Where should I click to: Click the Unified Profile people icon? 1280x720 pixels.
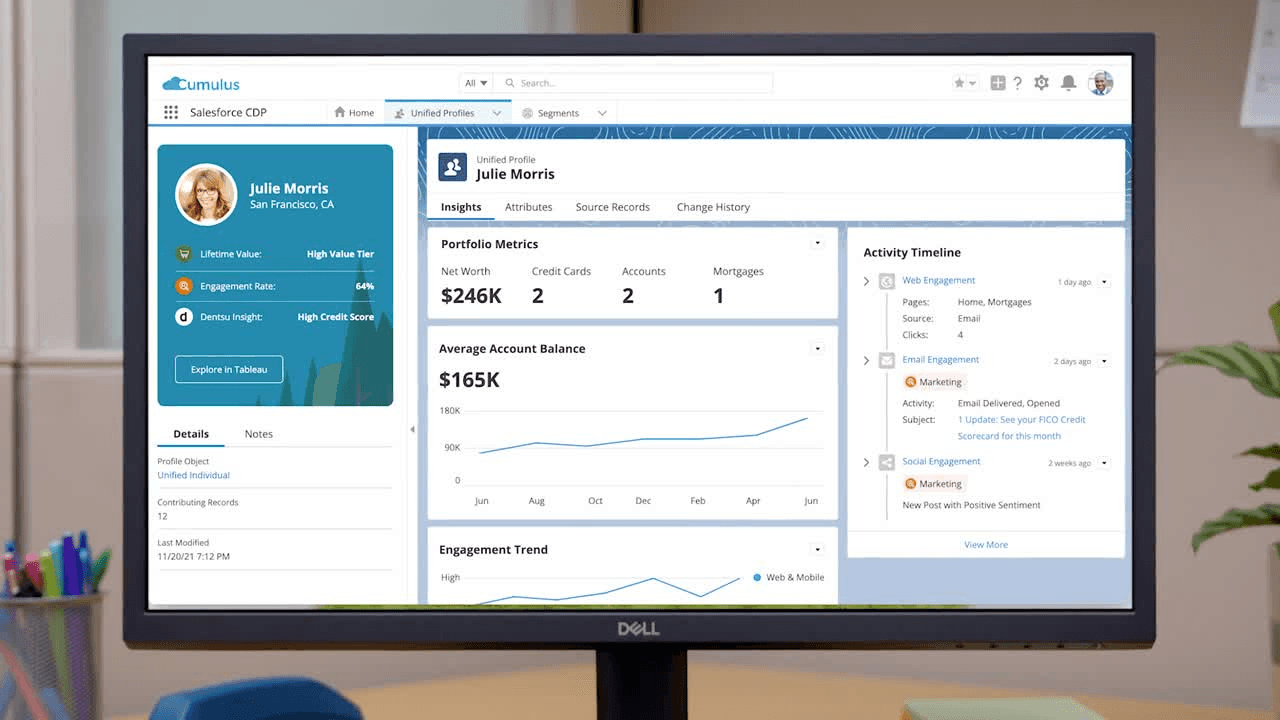453,167
